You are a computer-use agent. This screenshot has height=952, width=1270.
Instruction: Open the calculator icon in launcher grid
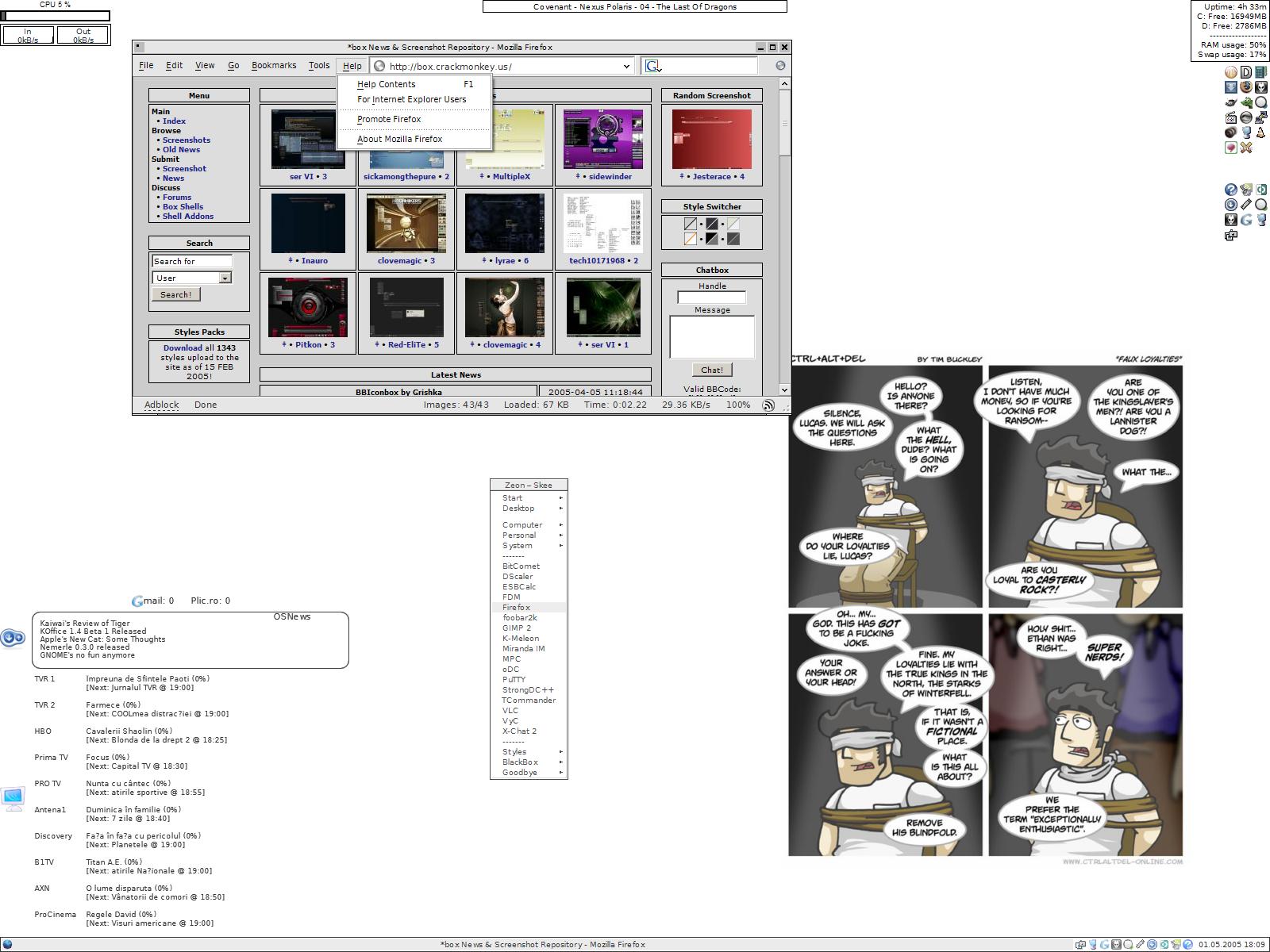[1261, 72]
